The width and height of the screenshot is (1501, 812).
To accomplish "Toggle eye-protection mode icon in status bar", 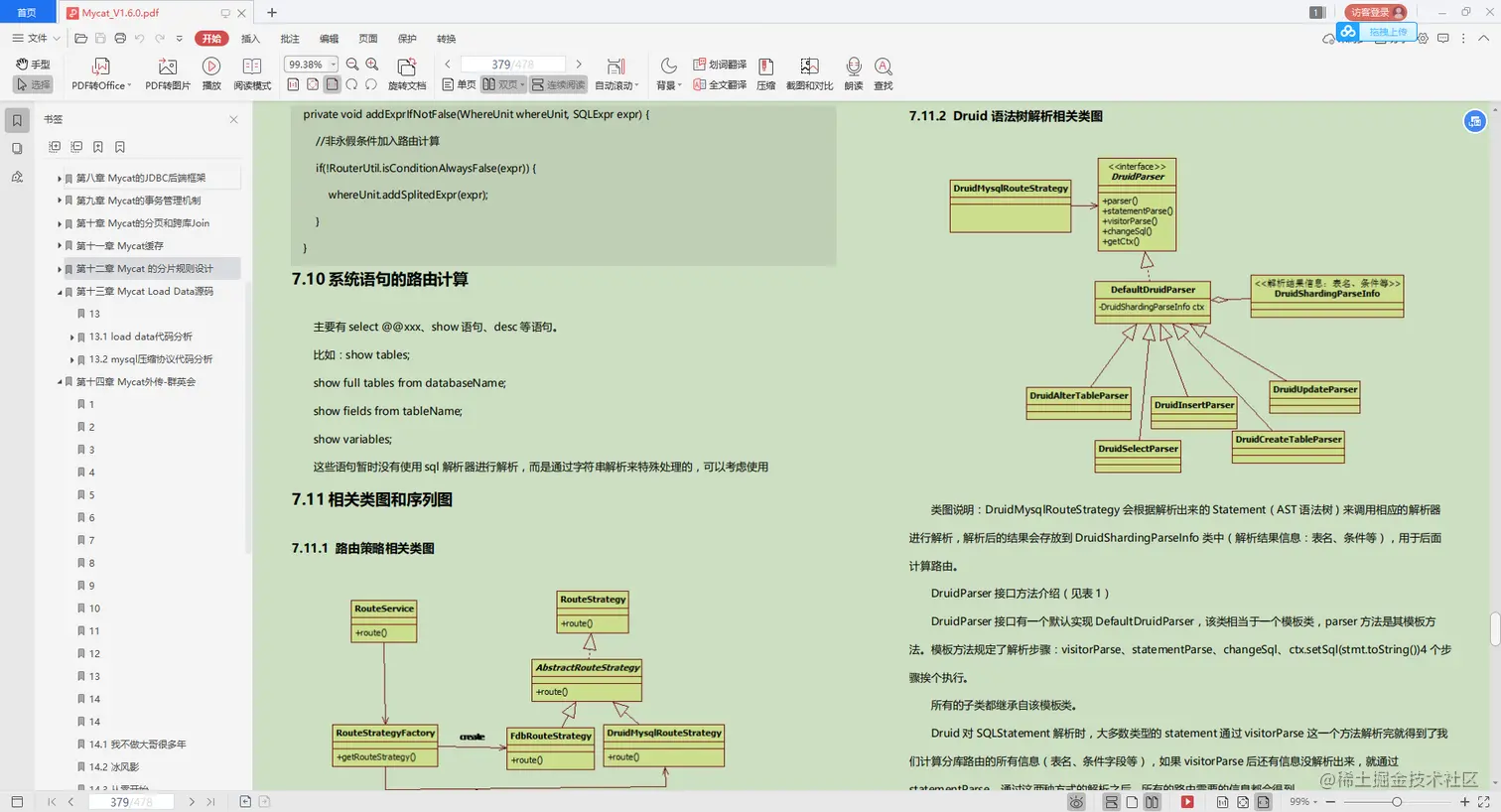I will coord(1076,801).
